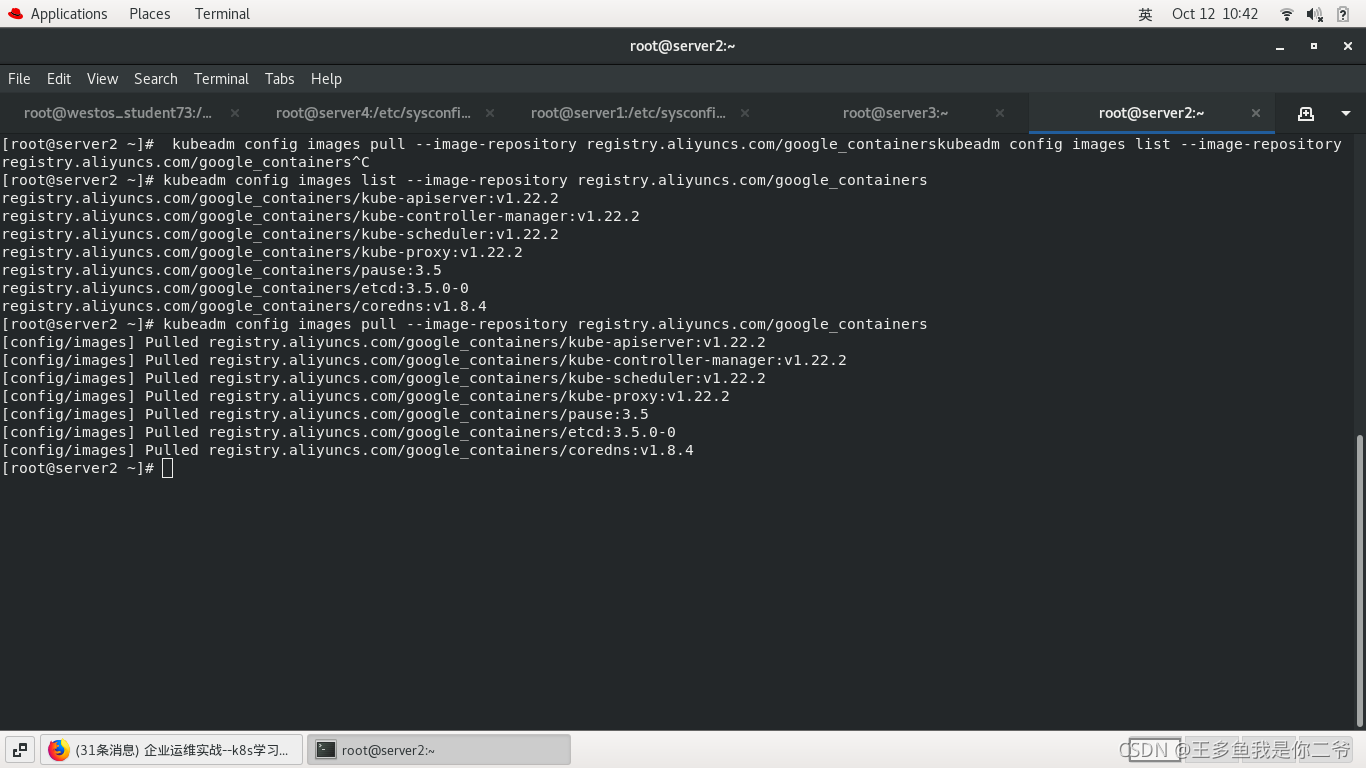Open the Help menu

click(x=326, y=79)
